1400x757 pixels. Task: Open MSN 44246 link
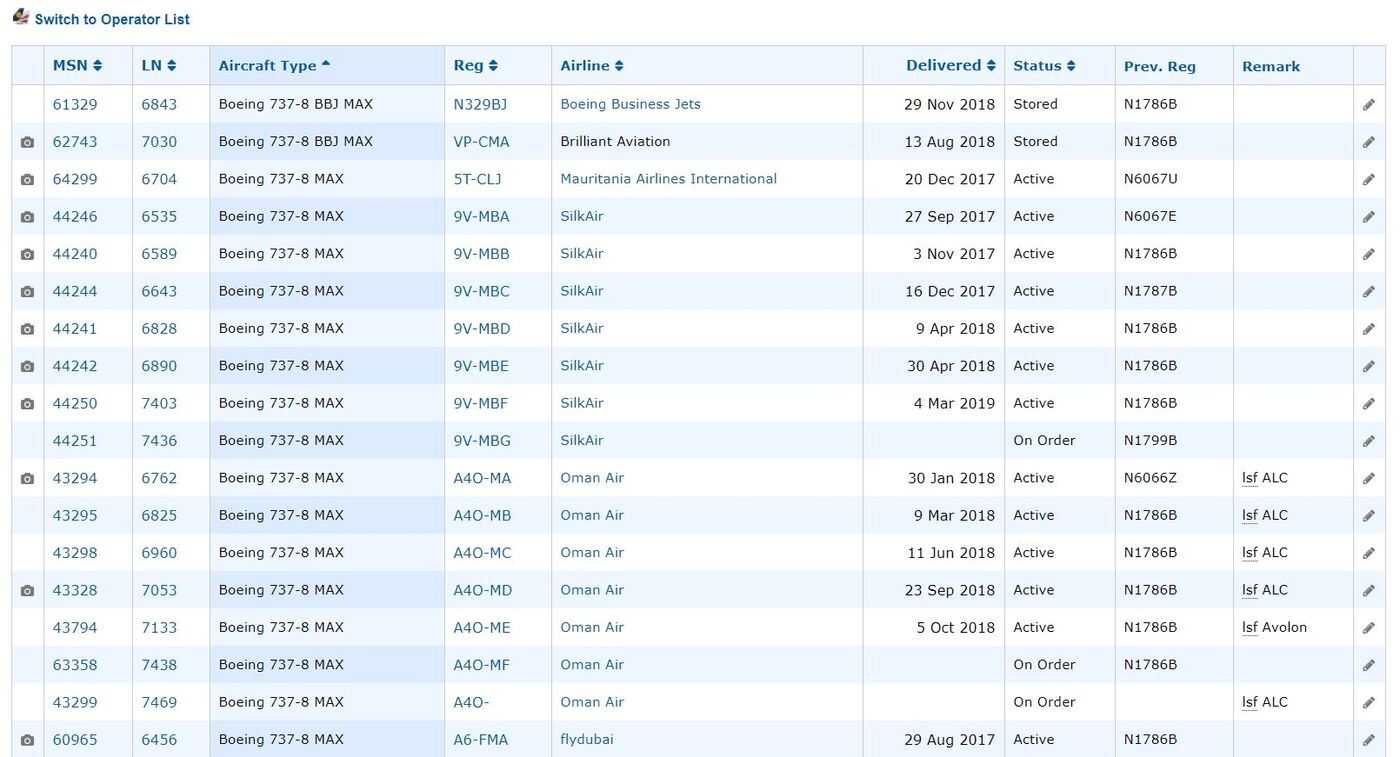[75, 216]
